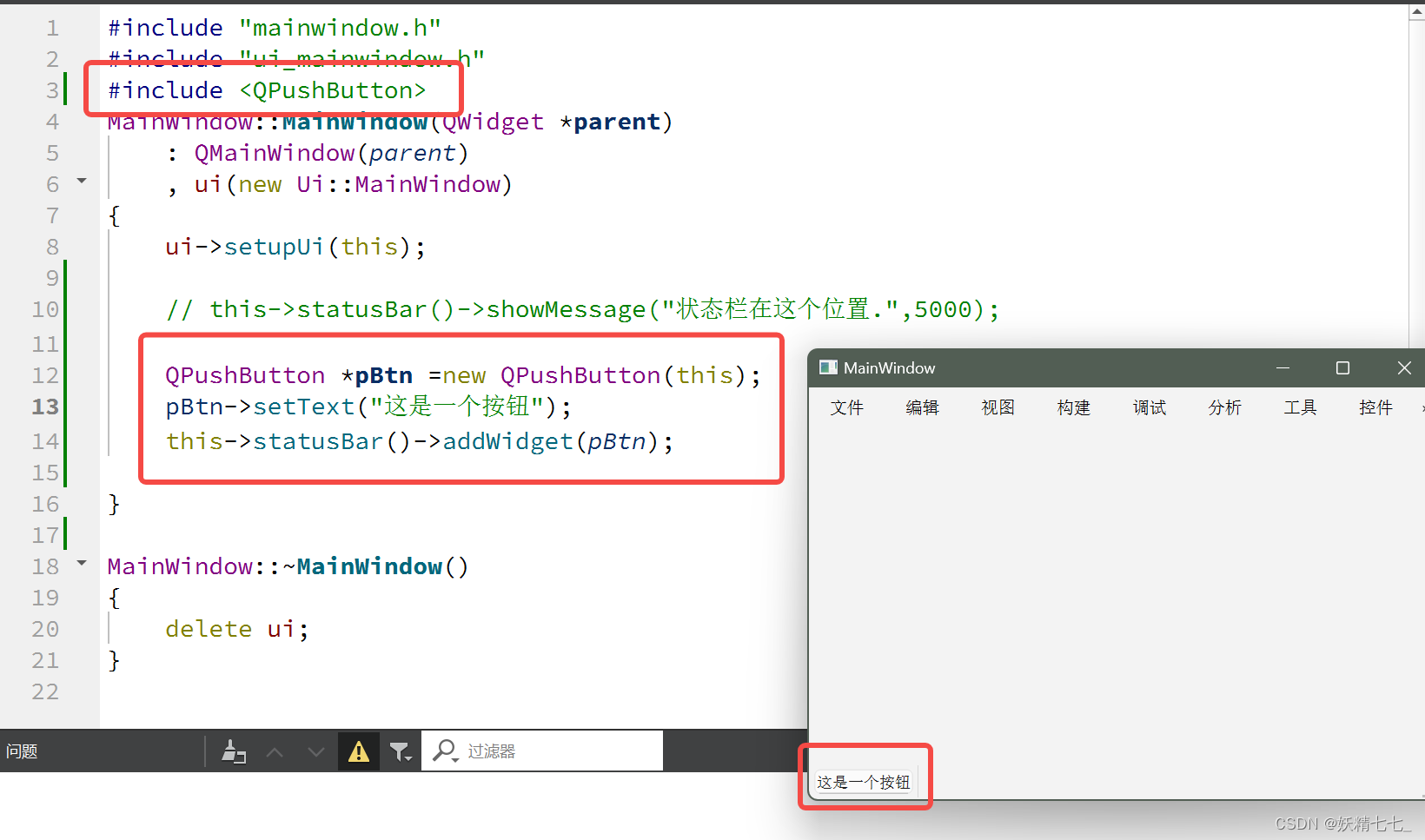Screen dimensions: 1425x840
Task: Click the #include "mainwindow.h" line
Action: pyautogui.click(x=275, y=28)
